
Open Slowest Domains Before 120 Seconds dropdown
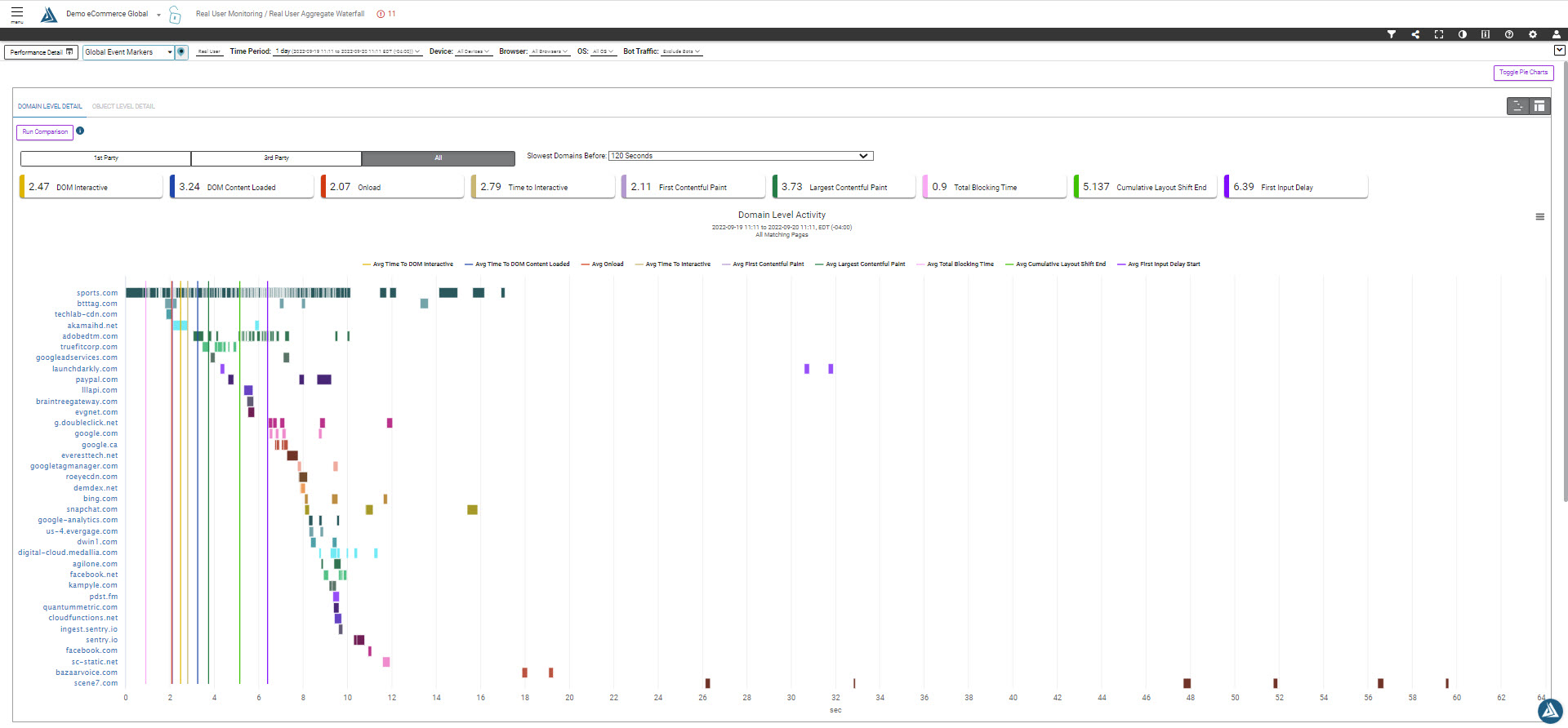coord(741,156)
